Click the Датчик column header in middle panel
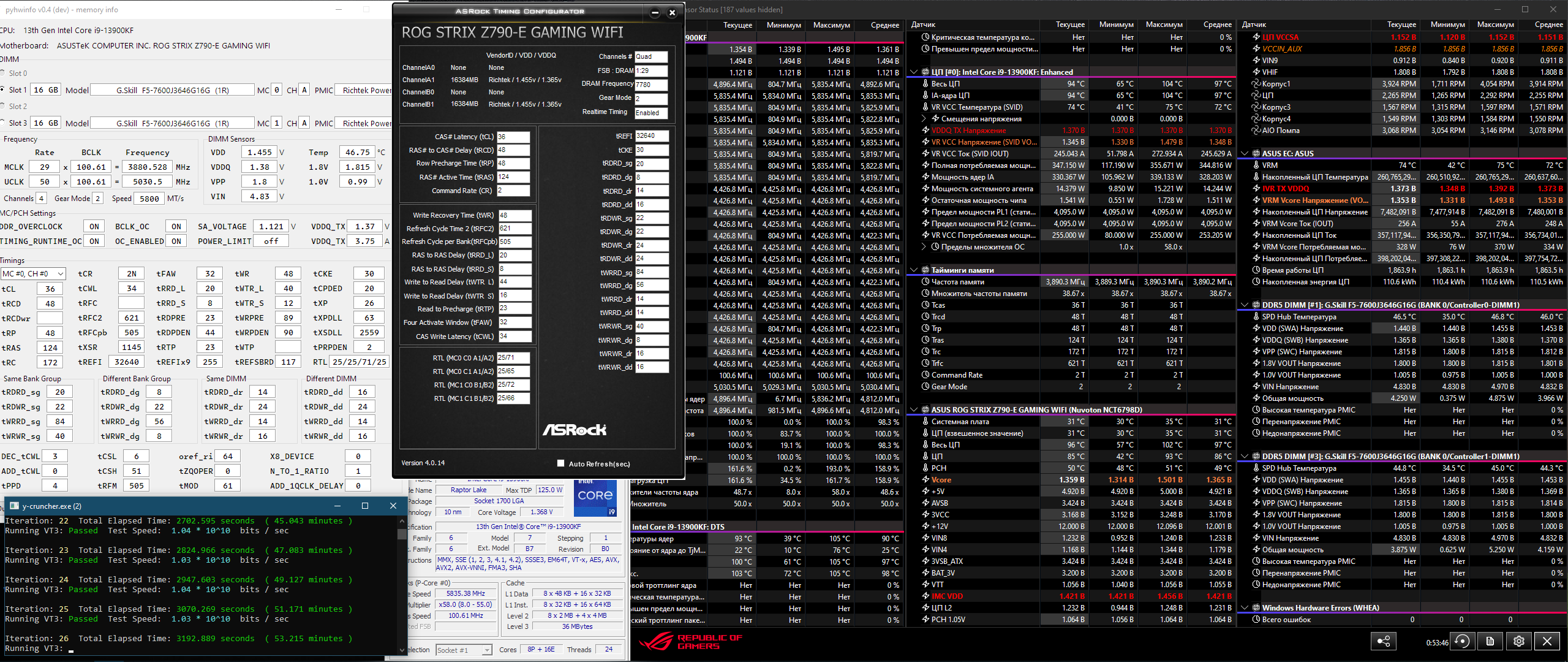The height and width of the screenshot is (662, 1568). [x=923, y=25]
